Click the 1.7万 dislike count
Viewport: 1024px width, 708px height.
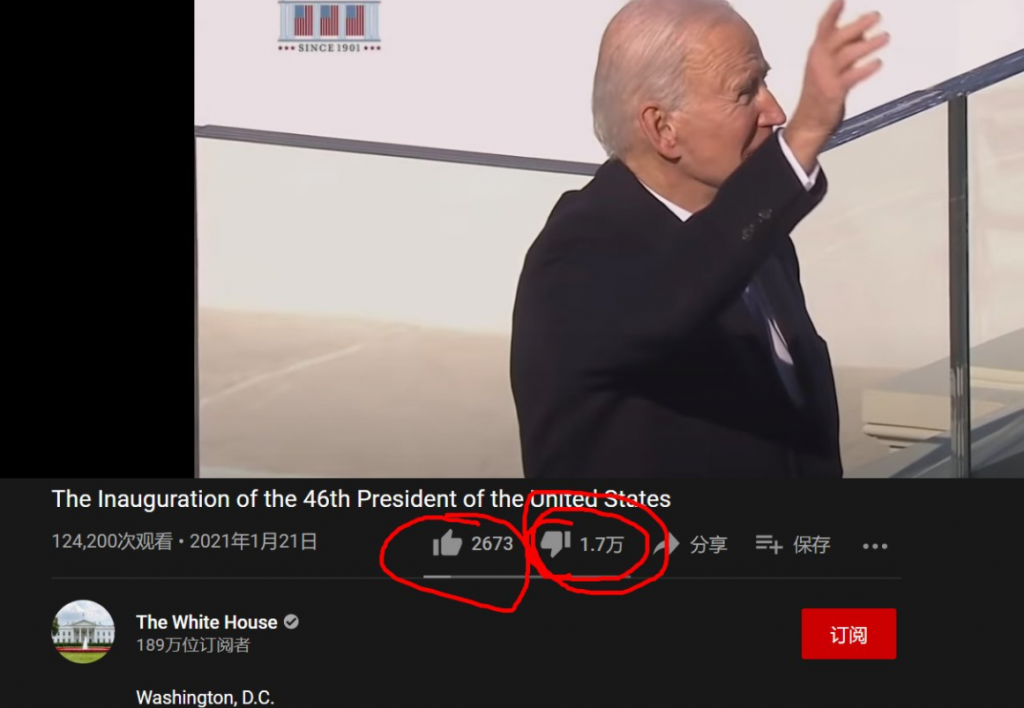[601, 545]
